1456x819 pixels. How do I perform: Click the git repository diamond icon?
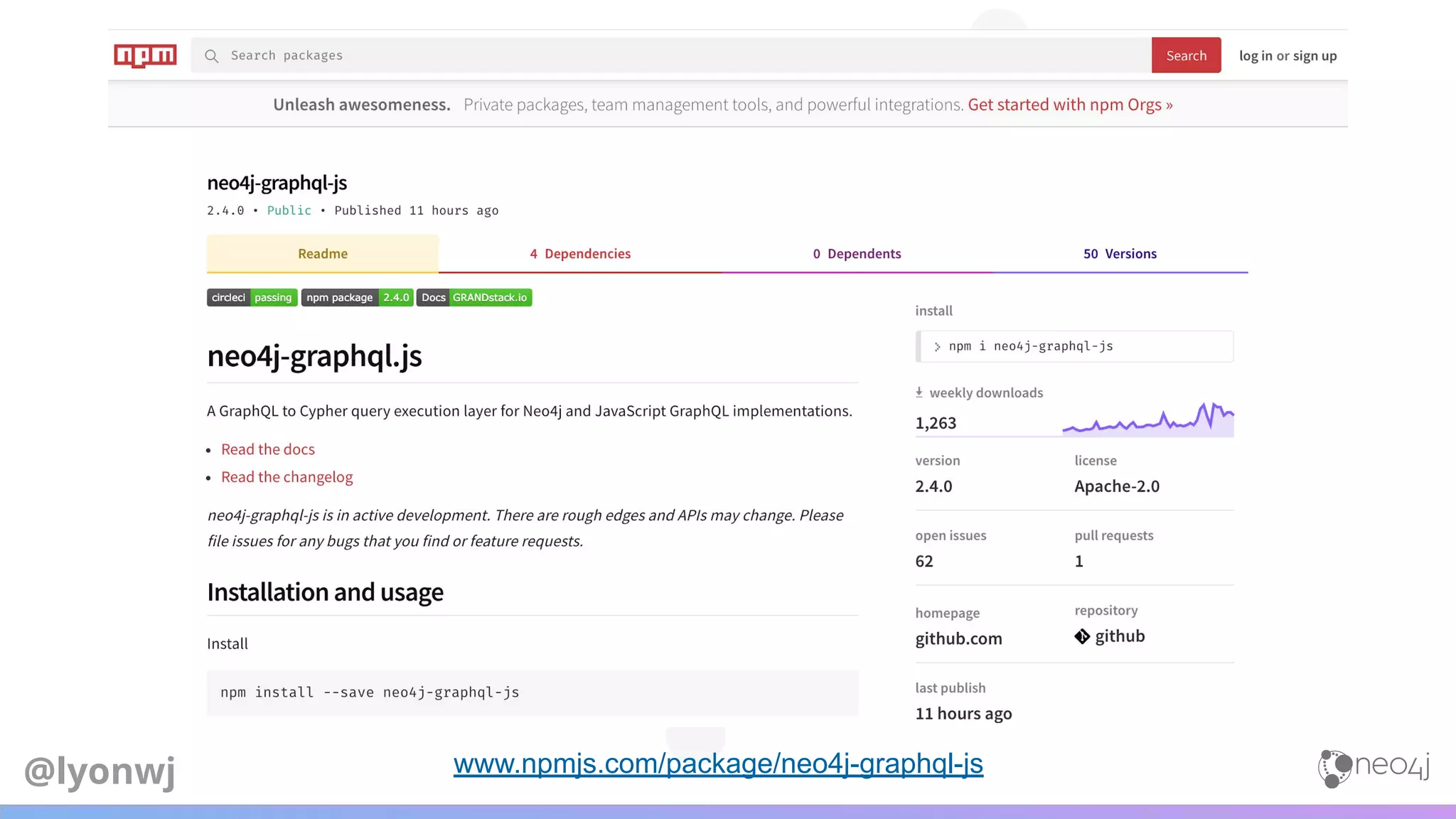(1082, 636)
